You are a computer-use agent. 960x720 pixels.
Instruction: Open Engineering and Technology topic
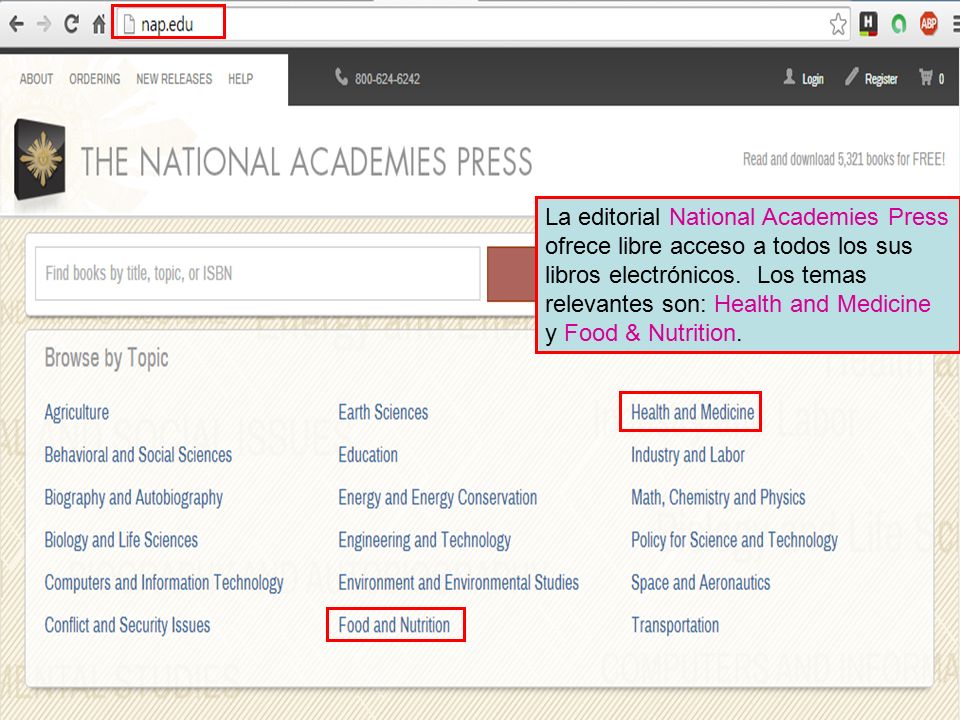tap(424, 540)
